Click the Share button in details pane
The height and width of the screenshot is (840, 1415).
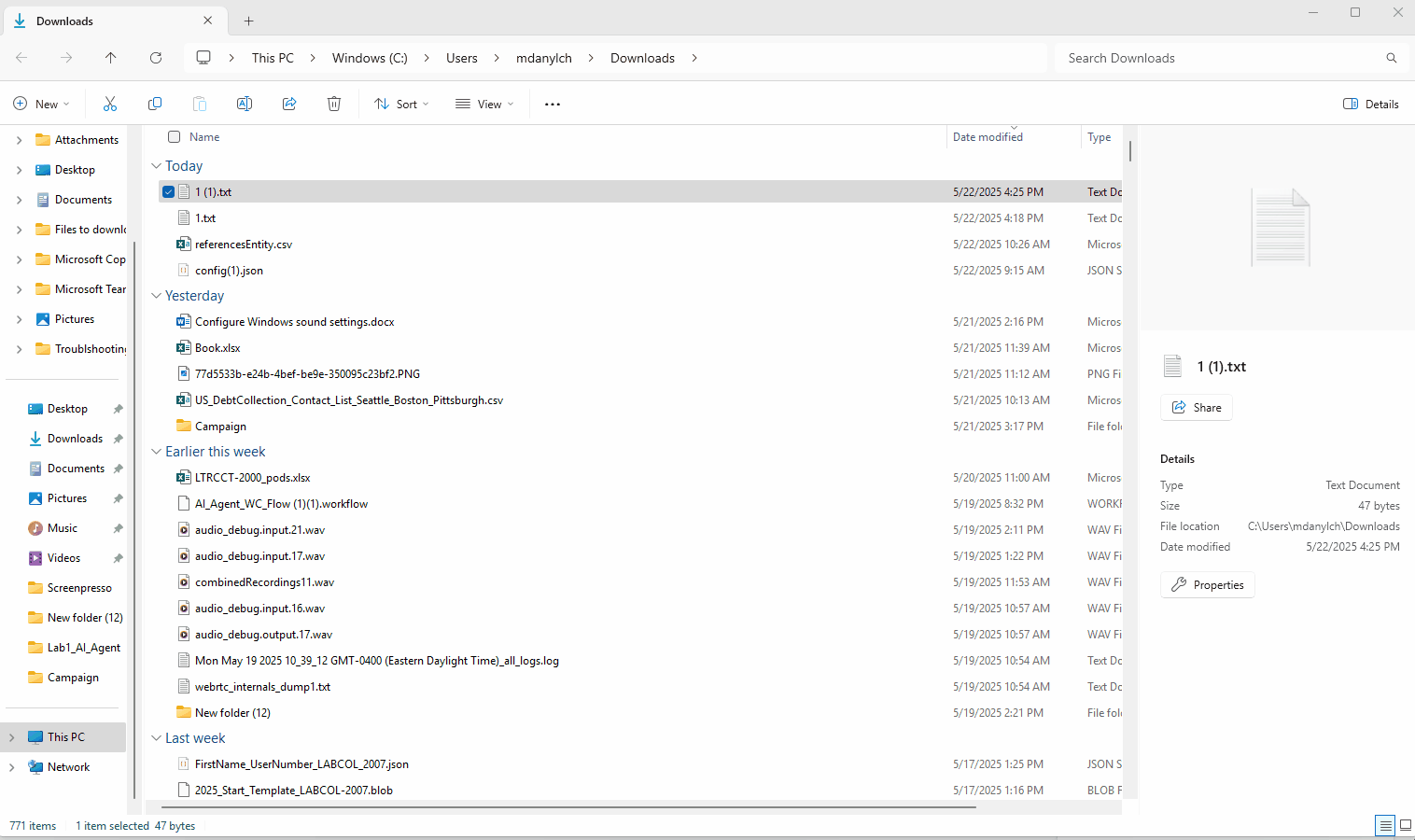(x=1197, y=408)
